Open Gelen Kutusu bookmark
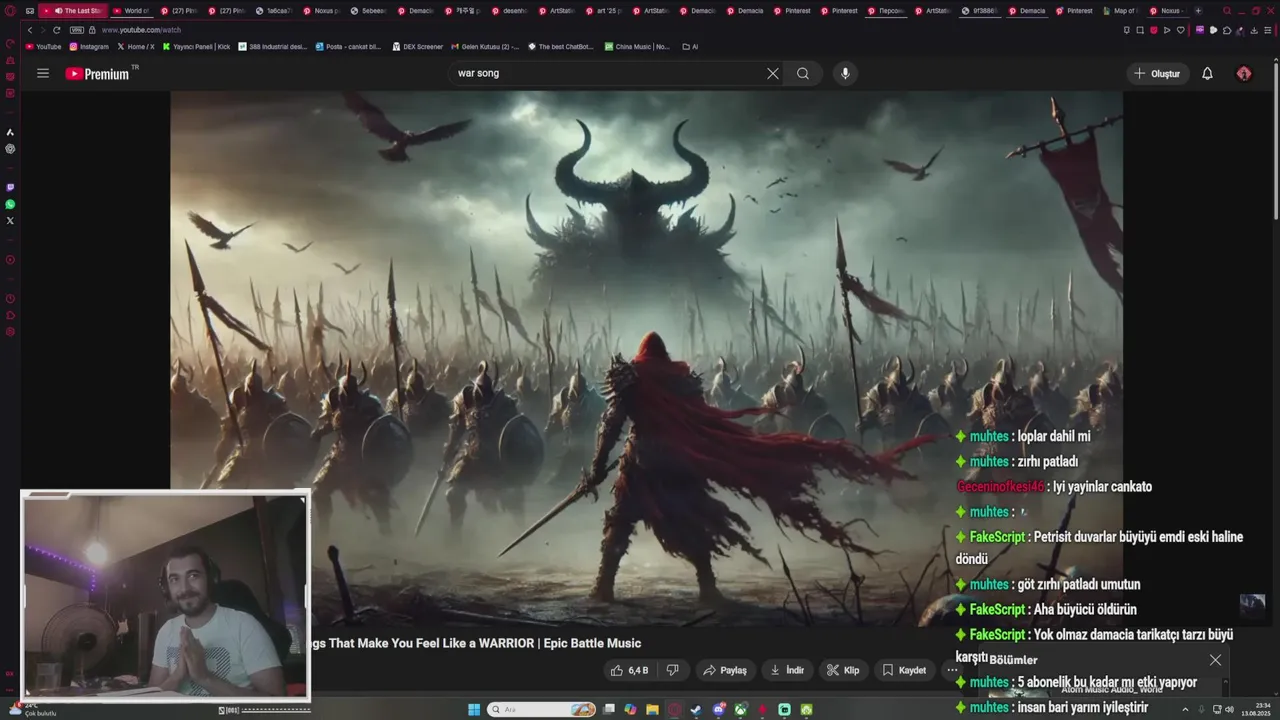Viewport: 1280px width, 720px height. pos(485,47)
